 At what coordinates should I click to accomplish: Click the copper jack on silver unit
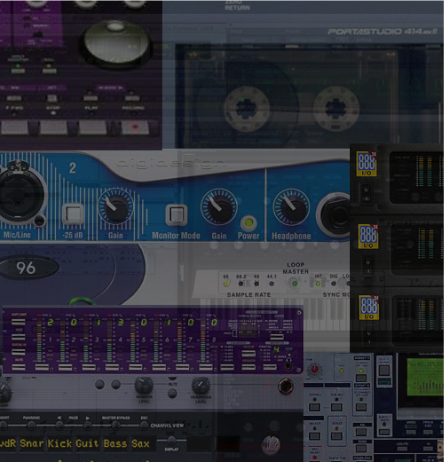[286, 386]
